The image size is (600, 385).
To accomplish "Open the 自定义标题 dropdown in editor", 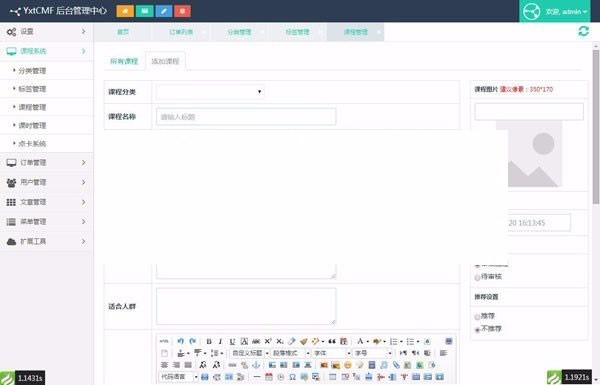I will pyautogui.click(x=250, y=353).
